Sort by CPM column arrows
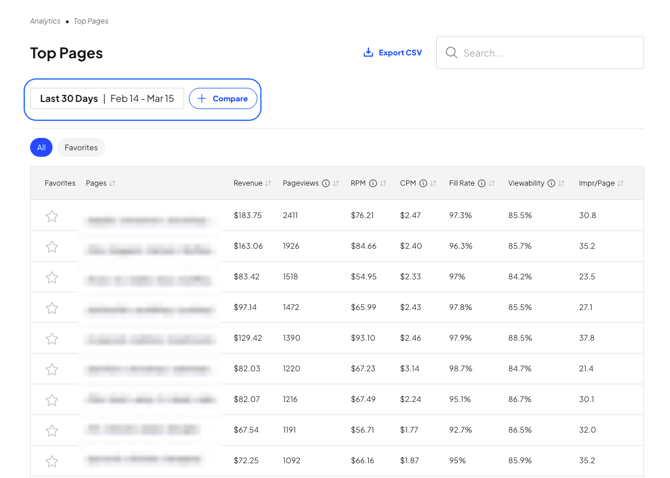This screenshot has height=478, width=670. [x=433, y=183]
